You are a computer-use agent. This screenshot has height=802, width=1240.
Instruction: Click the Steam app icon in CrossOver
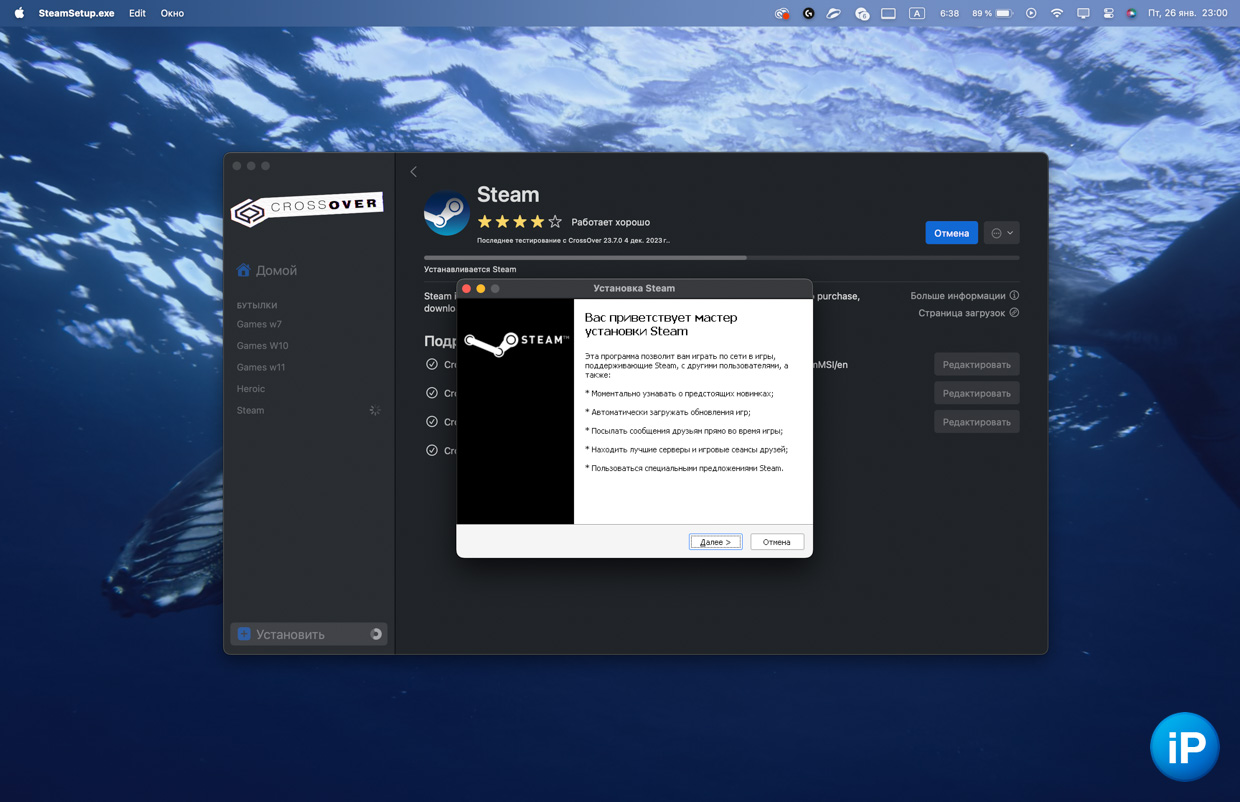click(x=446, y=212)
